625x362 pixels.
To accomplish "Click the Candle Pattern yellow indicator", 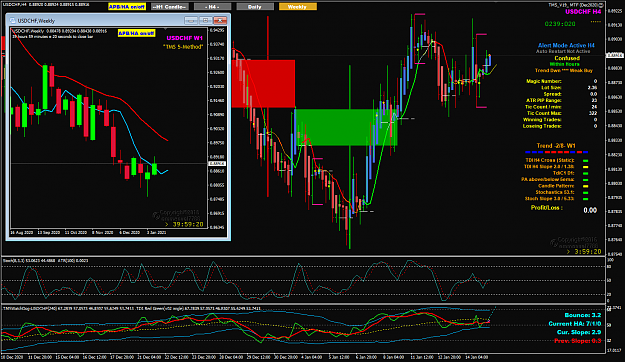I will pyautogui.click(x=586, y=186).
